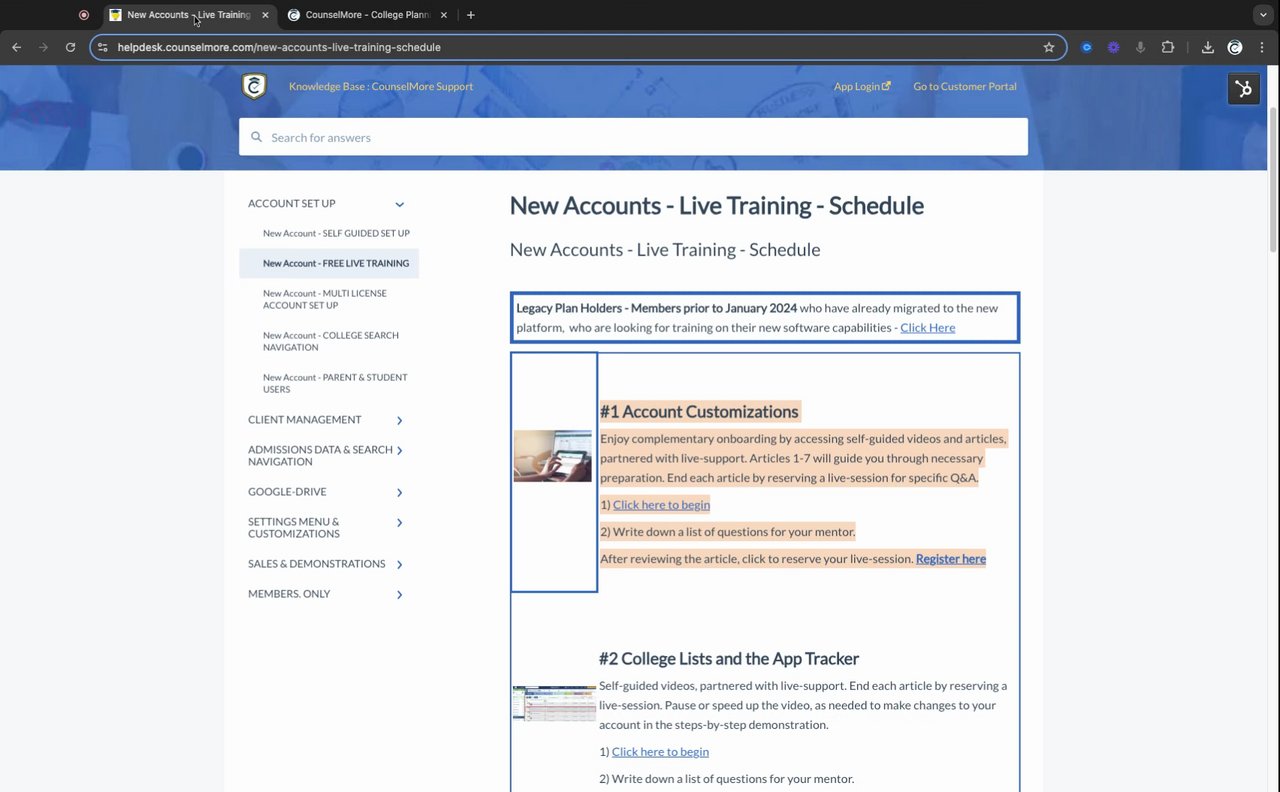The height and width of the screenshot is (792, 1280).
Task: Expand the CLIENT MANAGEMENT chevron
Action: tap(399, 420)
